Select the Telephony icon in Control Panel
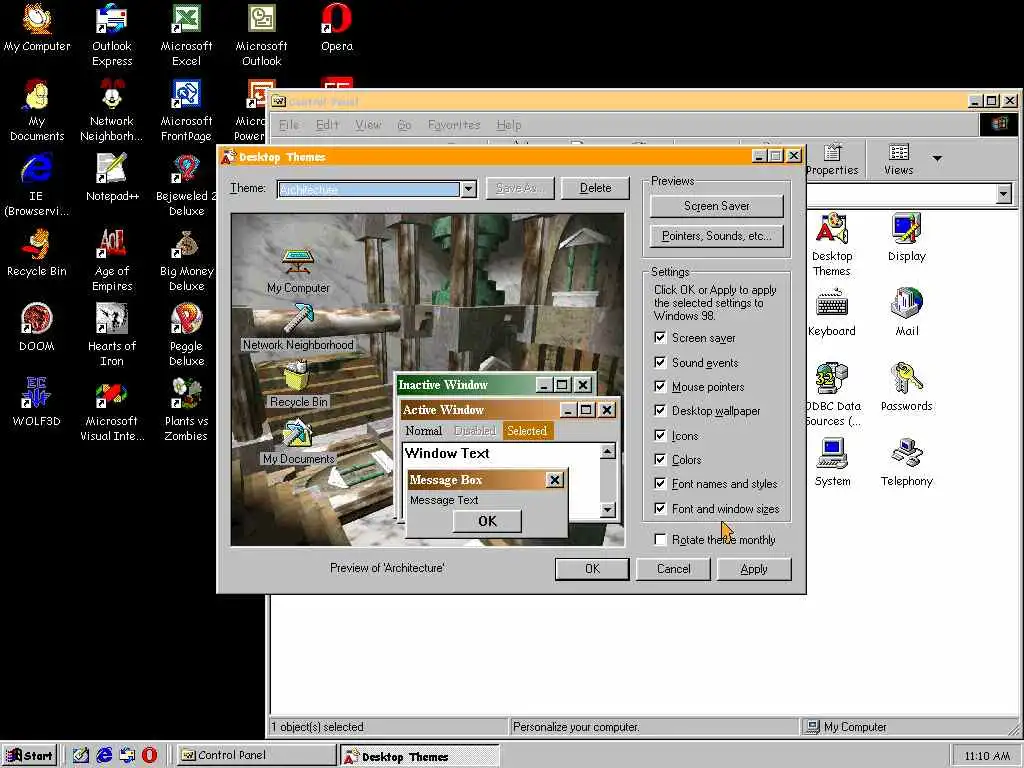This screenshot has height=768, width=1024. pos(906,463)
